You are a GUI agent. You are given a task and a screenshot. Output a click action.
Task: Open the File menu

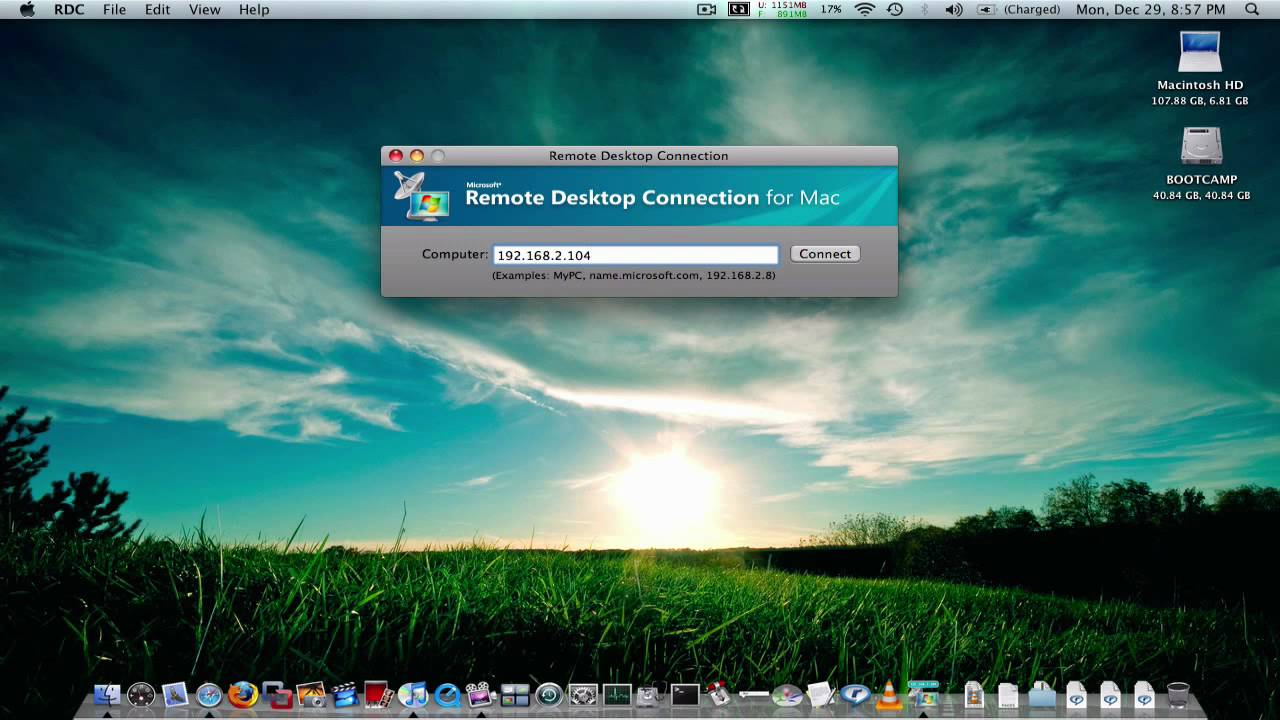point(115,9)
